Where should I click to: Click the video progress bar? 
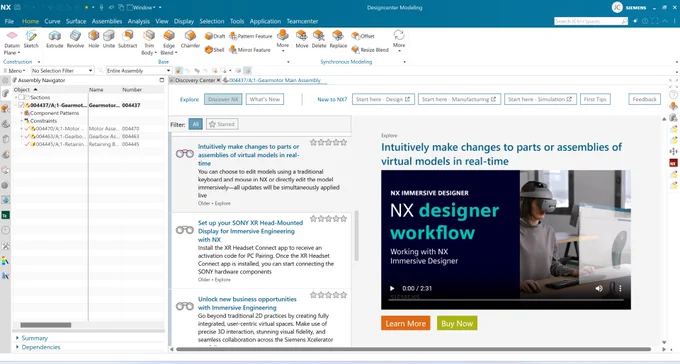click(506, 300)
